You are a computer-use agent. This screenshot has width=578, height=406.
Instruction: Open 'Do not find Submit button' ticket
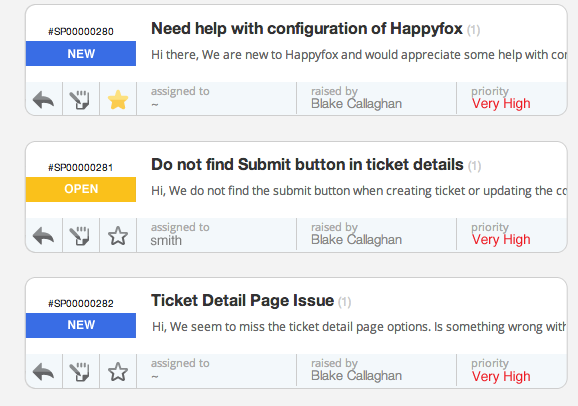click(x=307, y=165)
